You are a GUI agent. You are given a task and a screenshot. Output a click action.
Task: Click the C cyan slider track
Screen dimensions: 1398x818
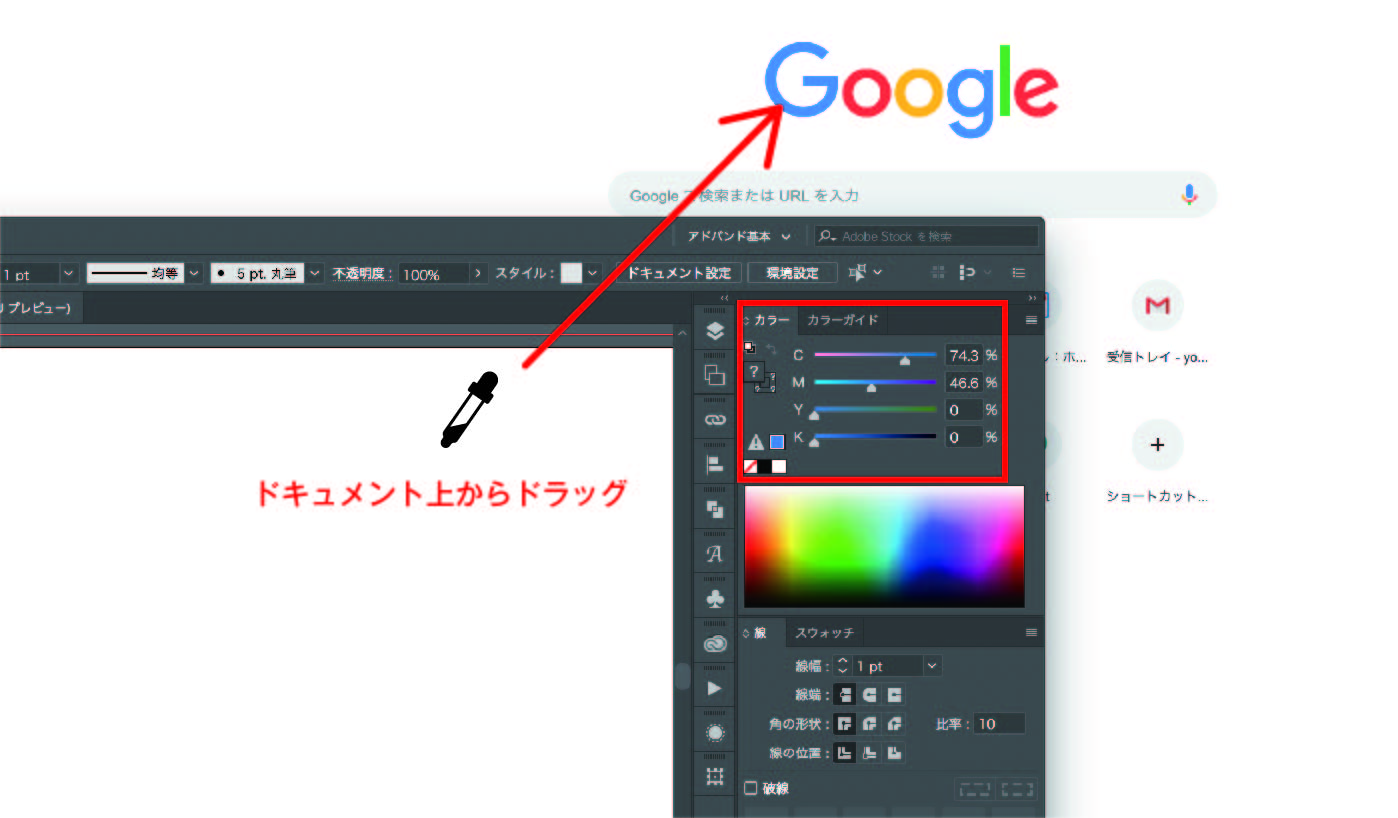[x=875, y=354]
